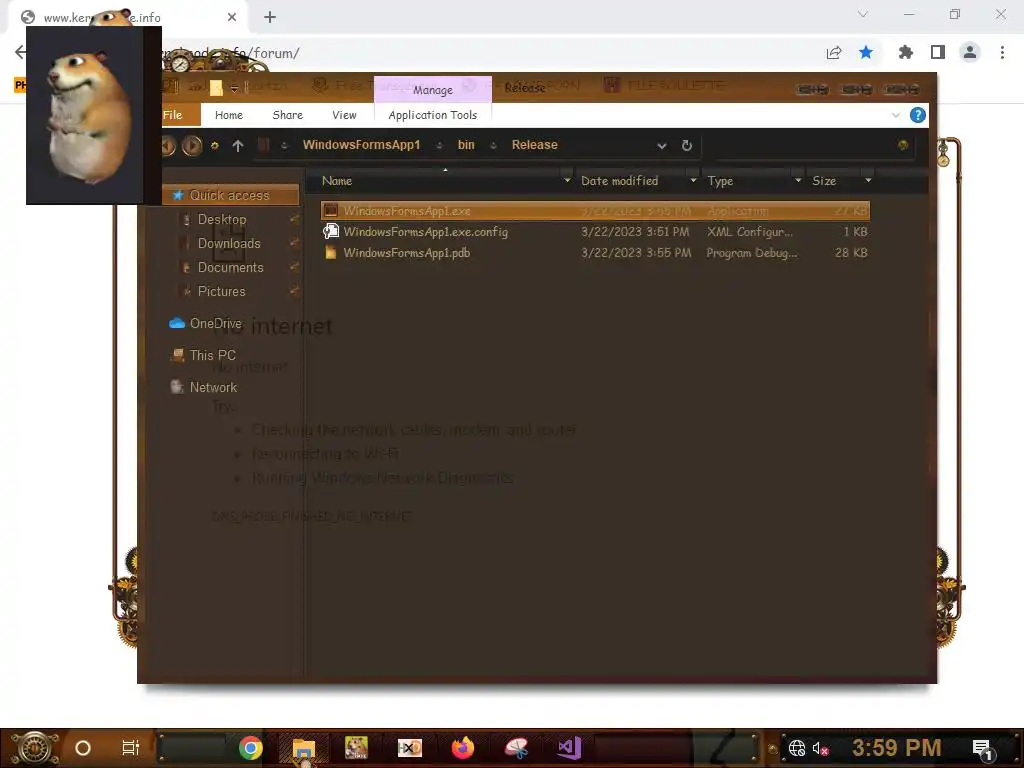Select Quick access in navigation pane

pos(229,195)
